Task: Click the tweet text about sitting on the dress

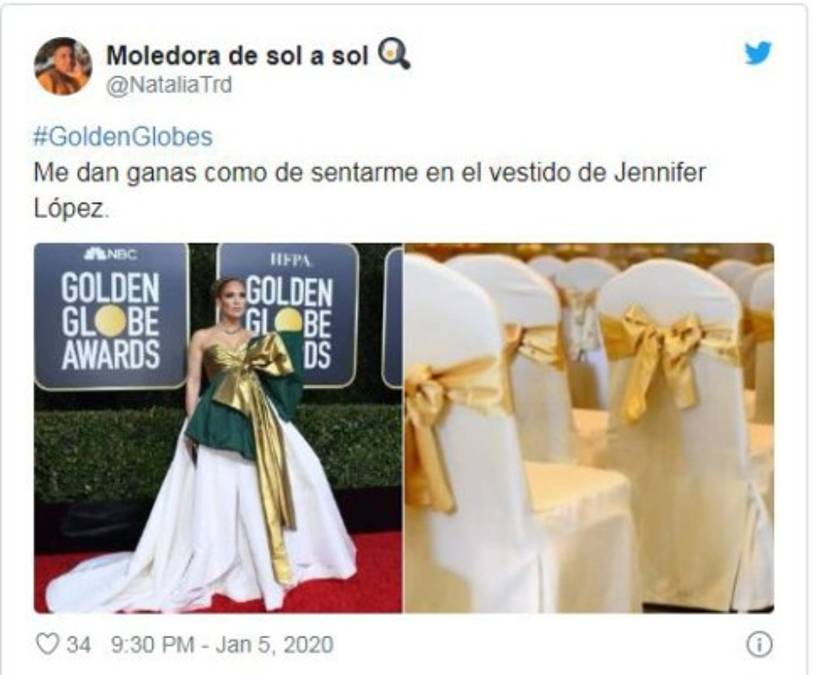Action: point(369,190)
